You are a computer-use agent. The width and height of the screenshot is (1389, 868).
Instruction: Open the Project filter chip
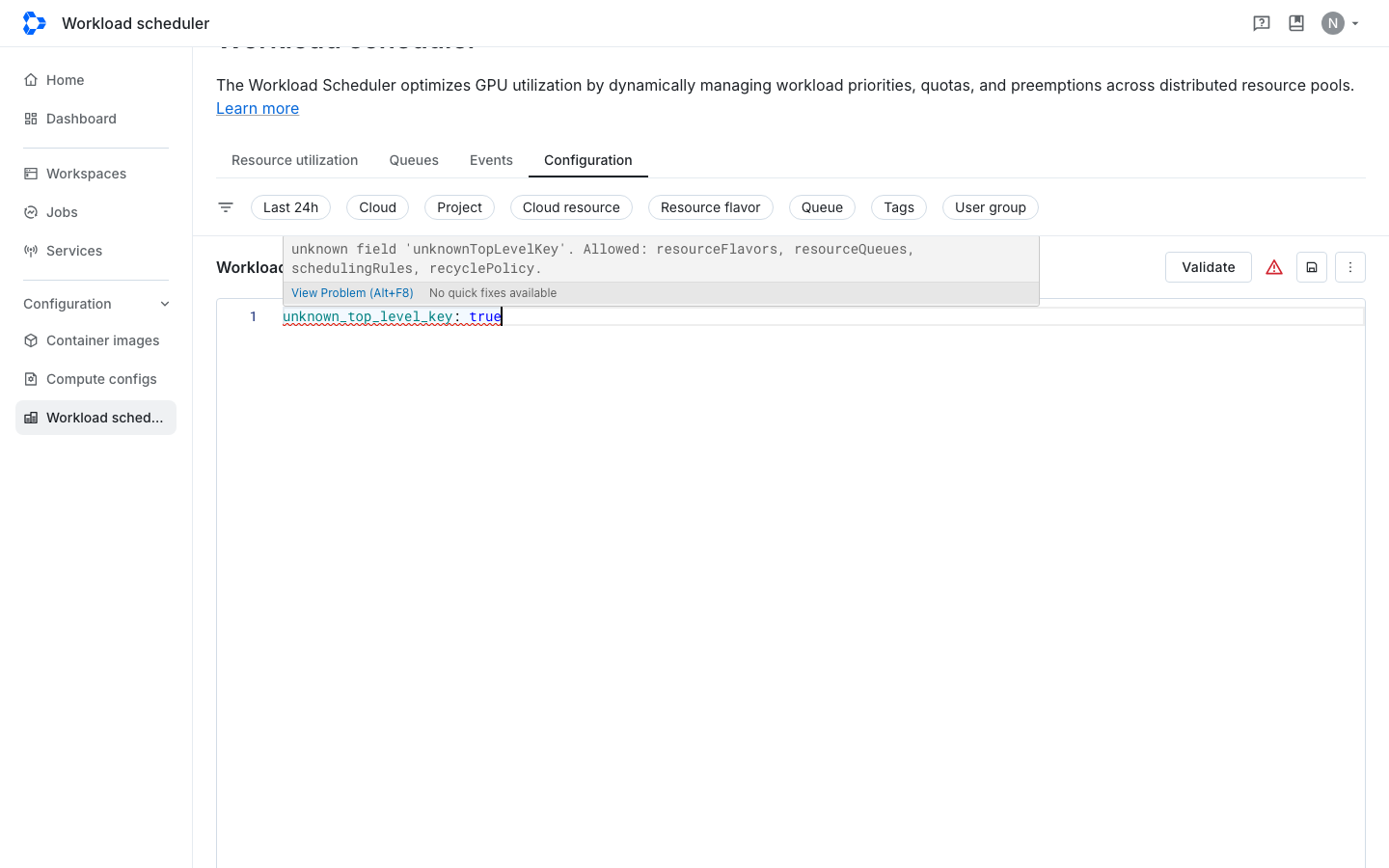tap(459, 207)
